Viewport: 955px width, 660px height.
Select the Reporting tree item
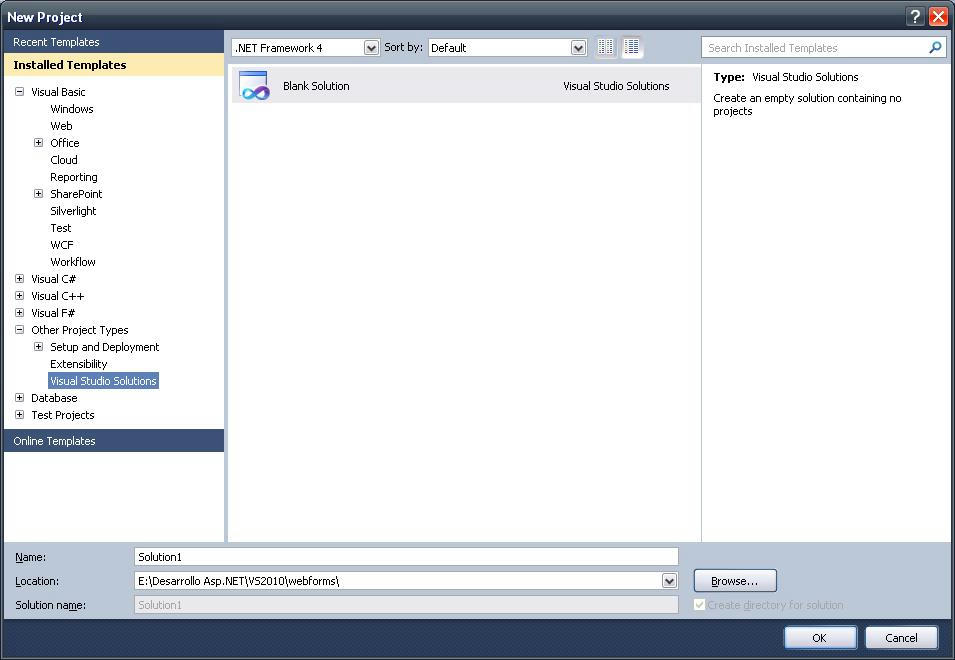point(74,177)
